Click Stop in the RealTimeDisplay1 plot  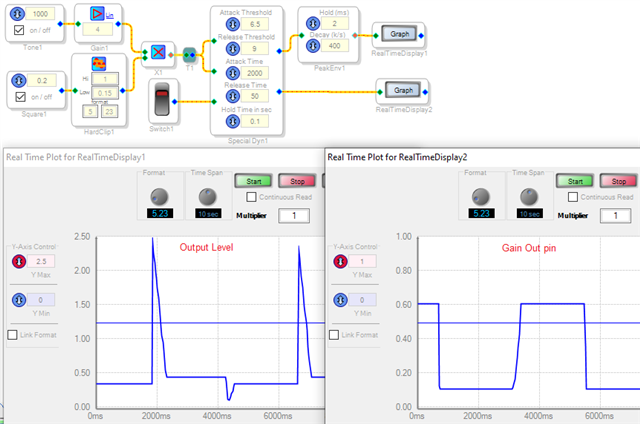[x=297, y=181]
